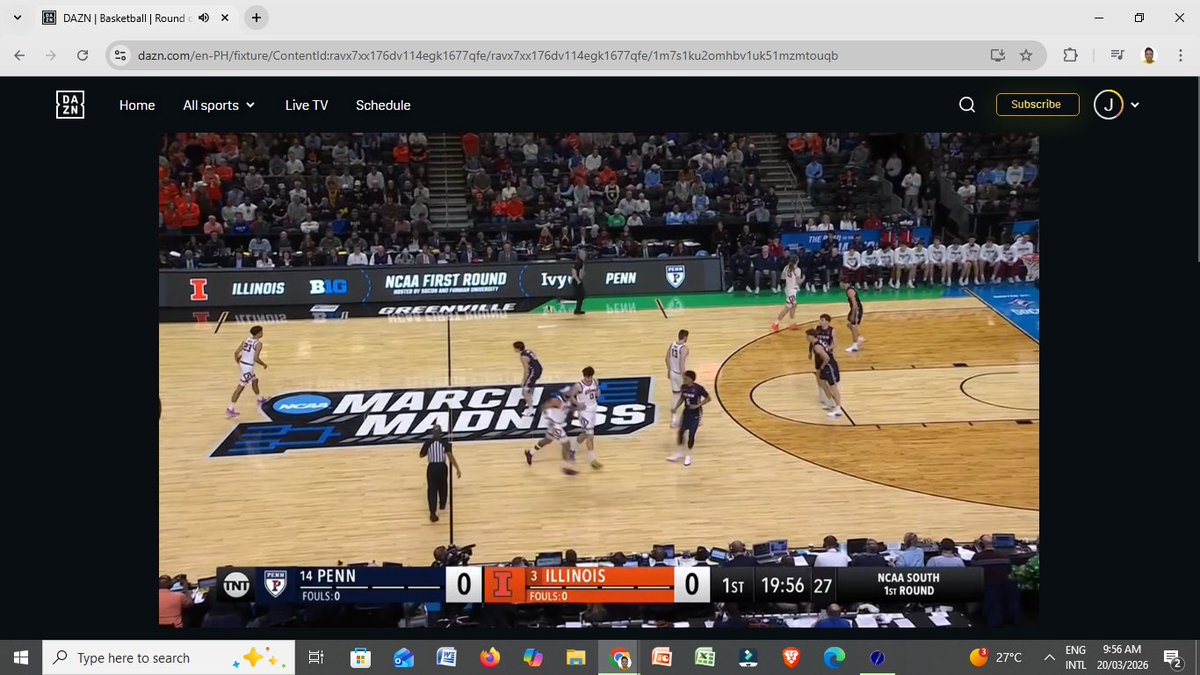Click the dazn.com address bar URL

[x=487, y=56]
